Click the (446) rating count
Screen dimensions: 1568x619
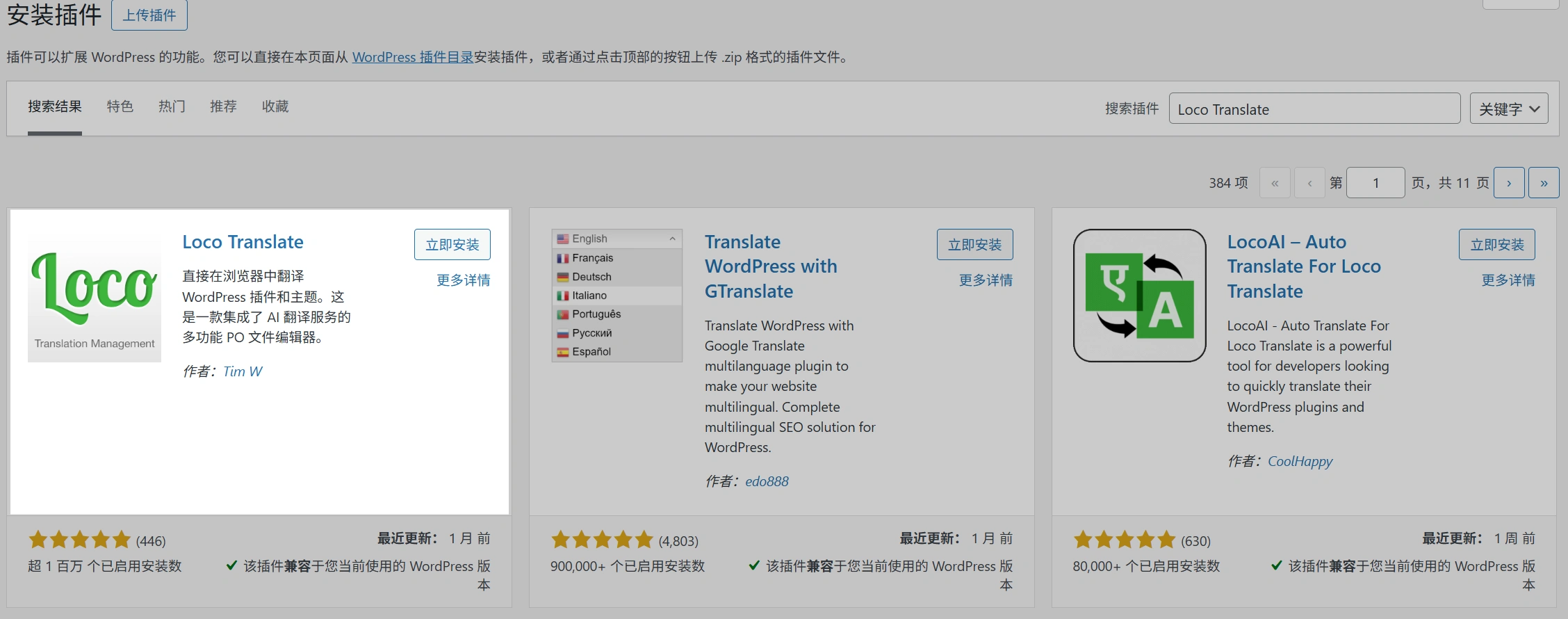pyautogui.click(x=151, y=541)
